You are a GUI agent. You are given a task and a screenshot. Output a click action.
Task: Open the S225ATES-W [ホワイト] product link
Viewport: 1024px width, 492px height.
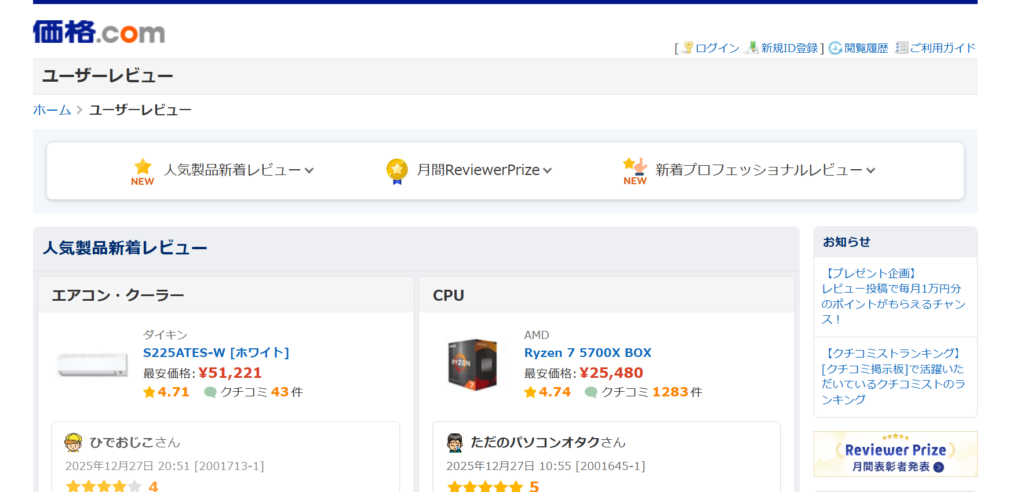pos(216,353)
